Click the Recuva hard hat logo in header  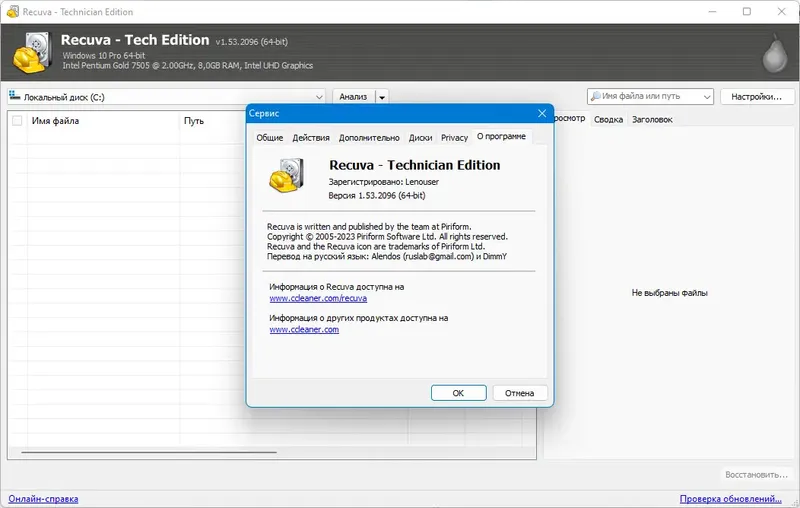click(x=32, y=52)
